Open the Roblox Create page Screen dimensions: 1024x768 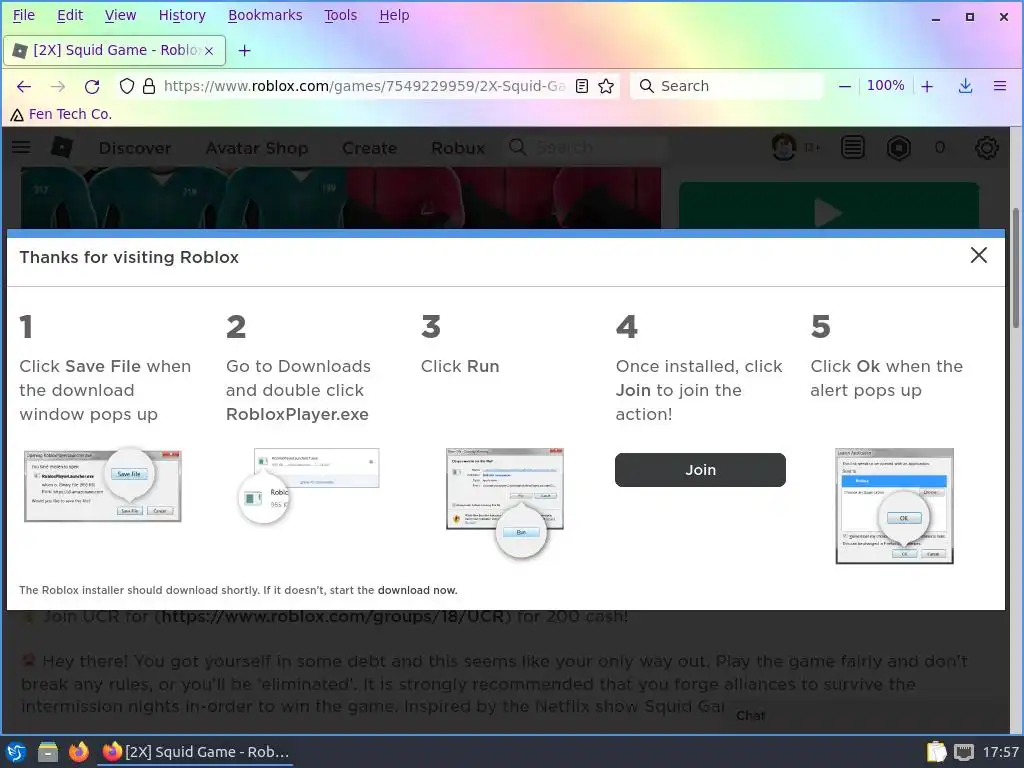click(369, 148)
